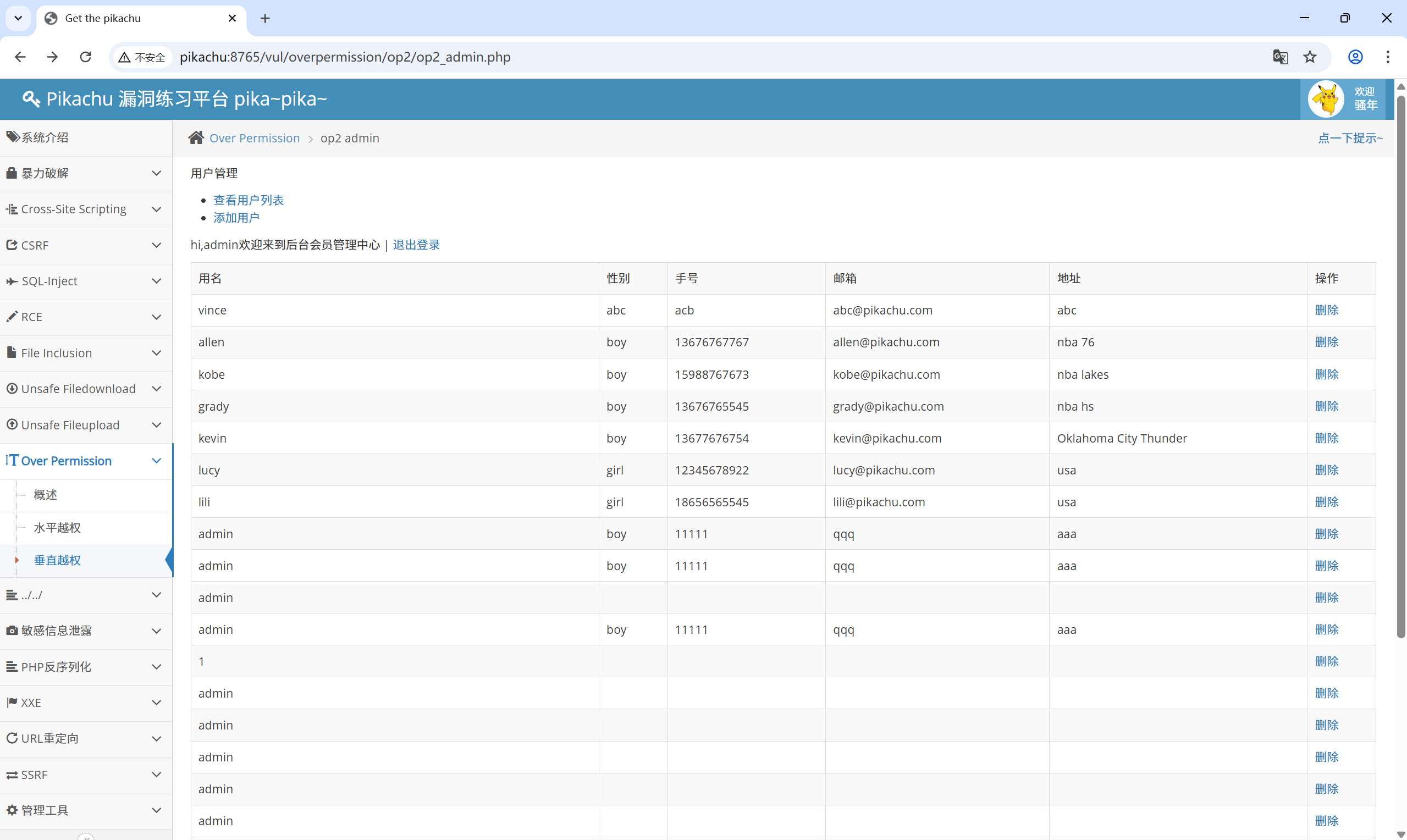Open the 水平越权 submenu item
1407x840 pixels.
(57, 528)
